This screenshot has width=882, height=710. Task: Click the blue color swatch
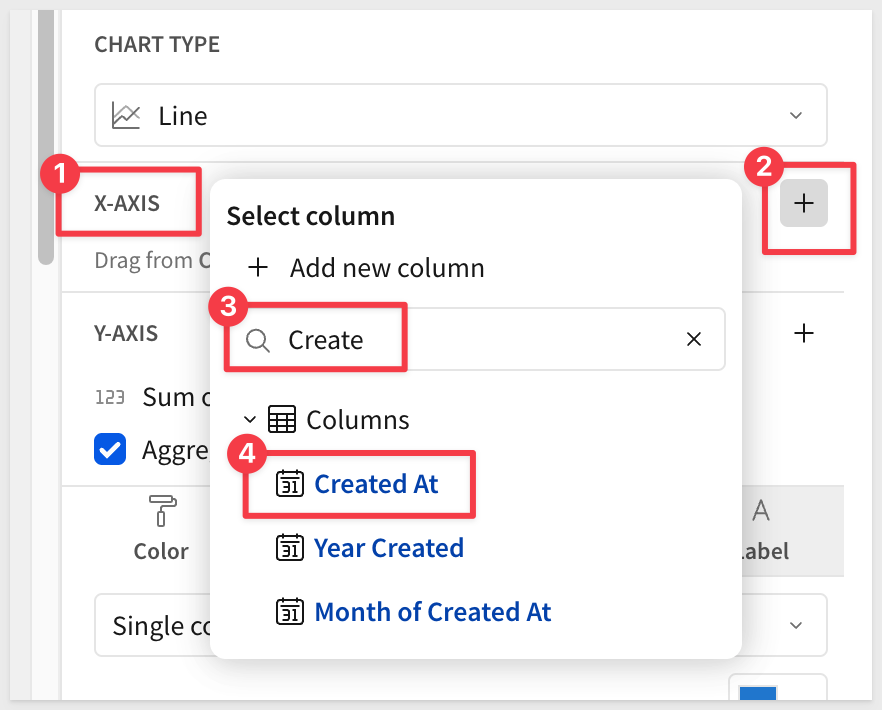click(756, 696)
